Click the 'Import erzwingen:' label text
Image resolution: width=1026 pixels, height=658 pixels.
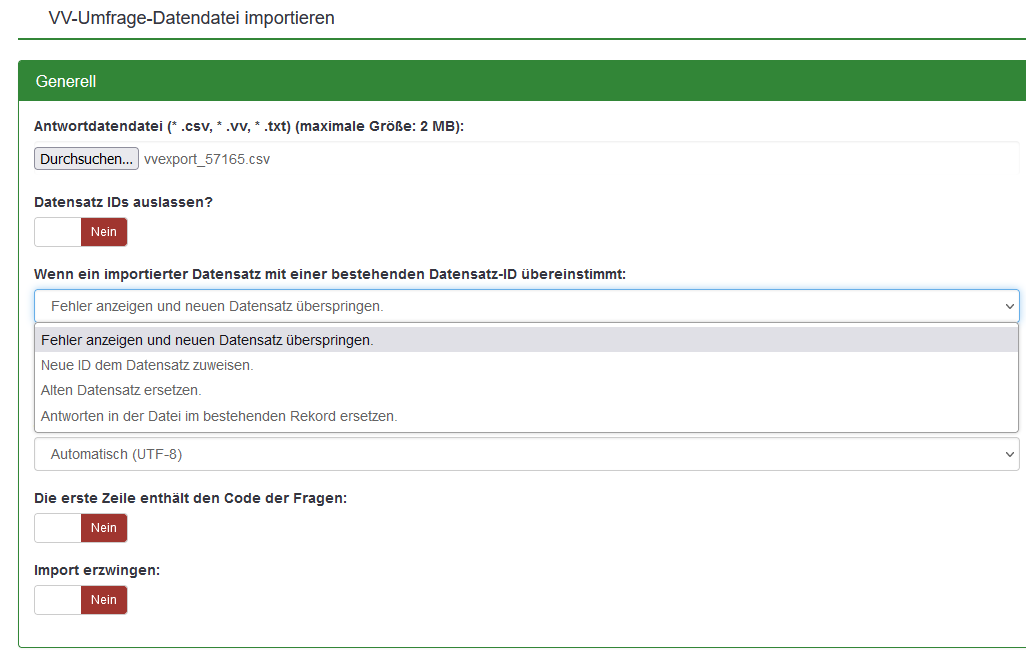[x=97, y=570]
